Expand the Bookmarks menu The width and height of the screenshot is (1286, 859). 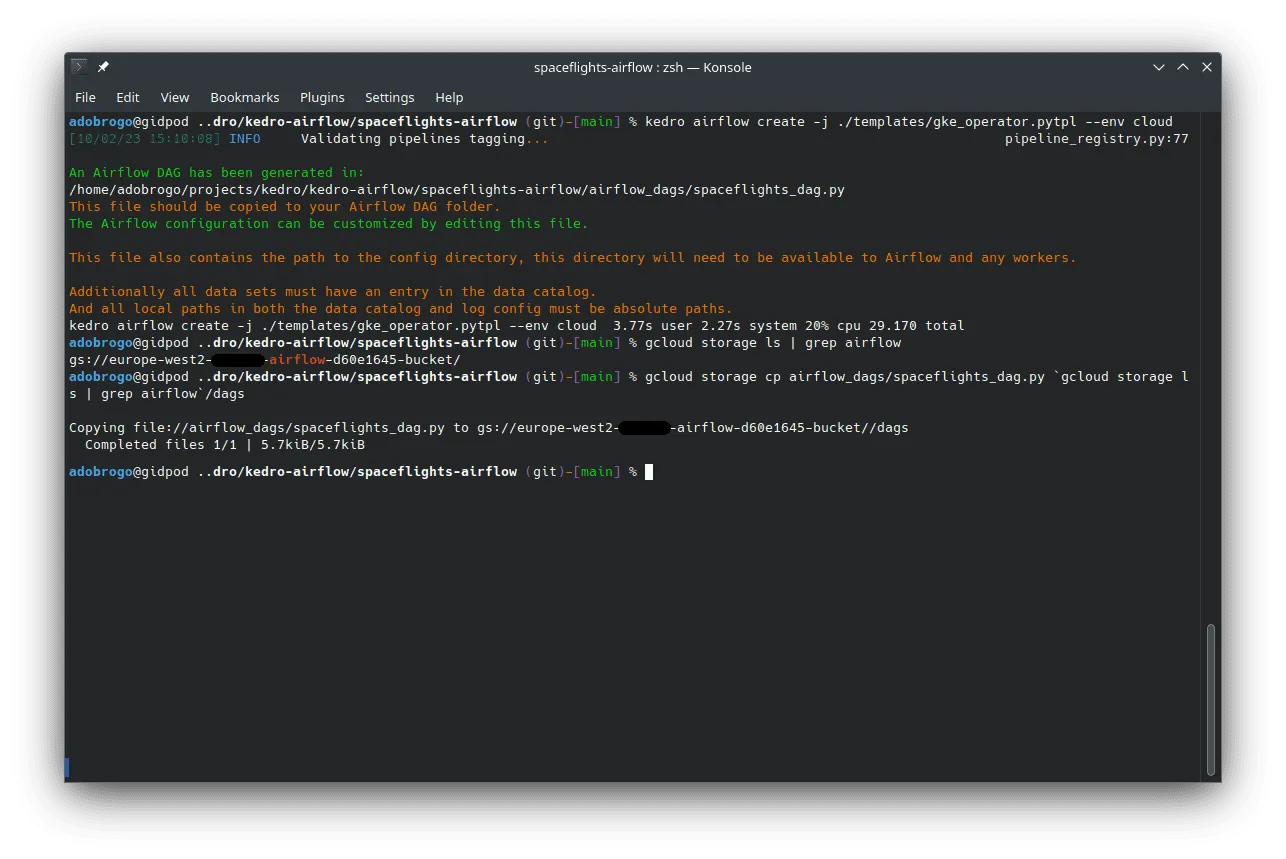coord(245,97)
